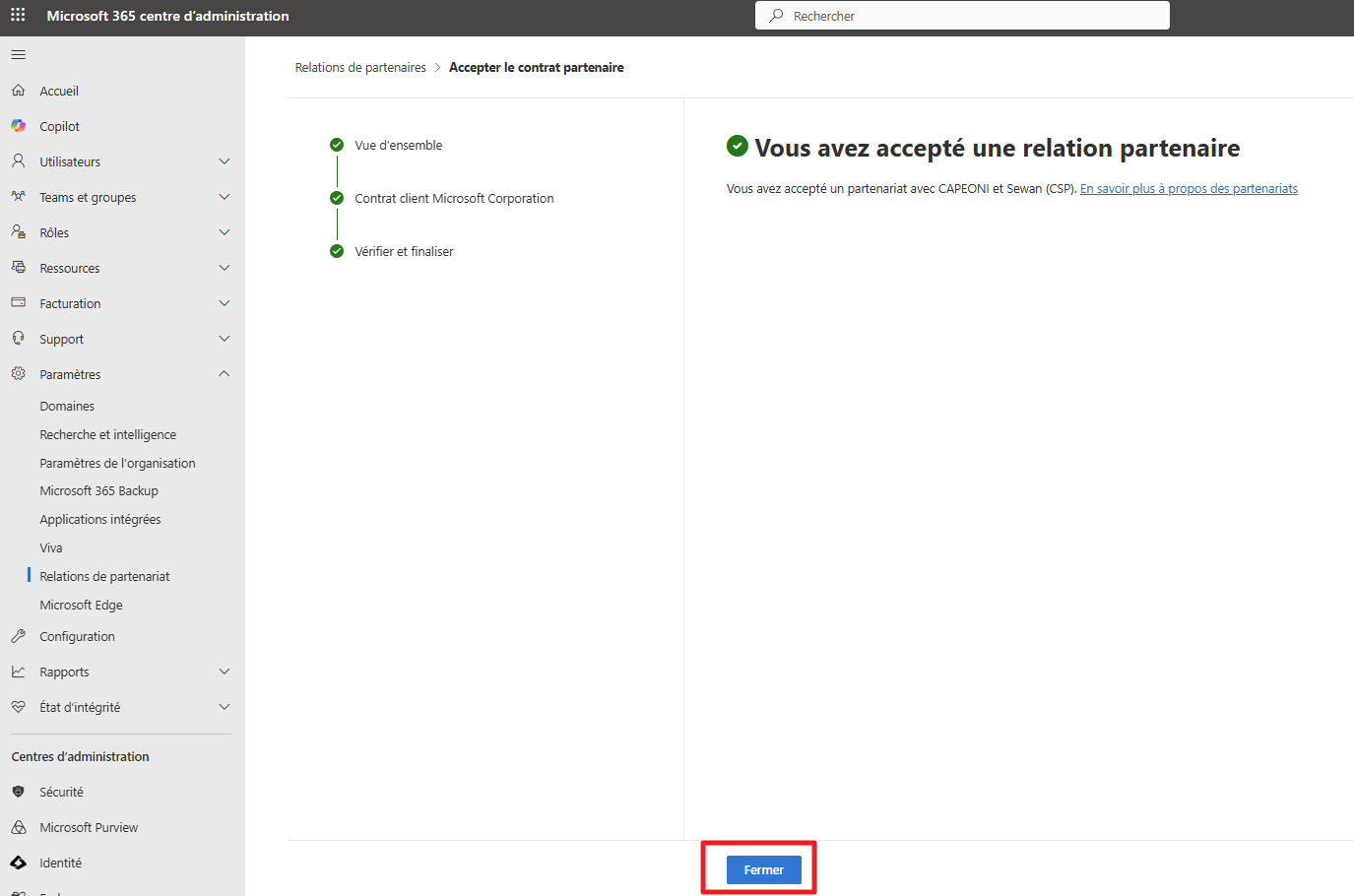Open Microsoft 365 Backup
Image resolution: width=1354 pixels, height=896 pixels.
tap(98, 490)
